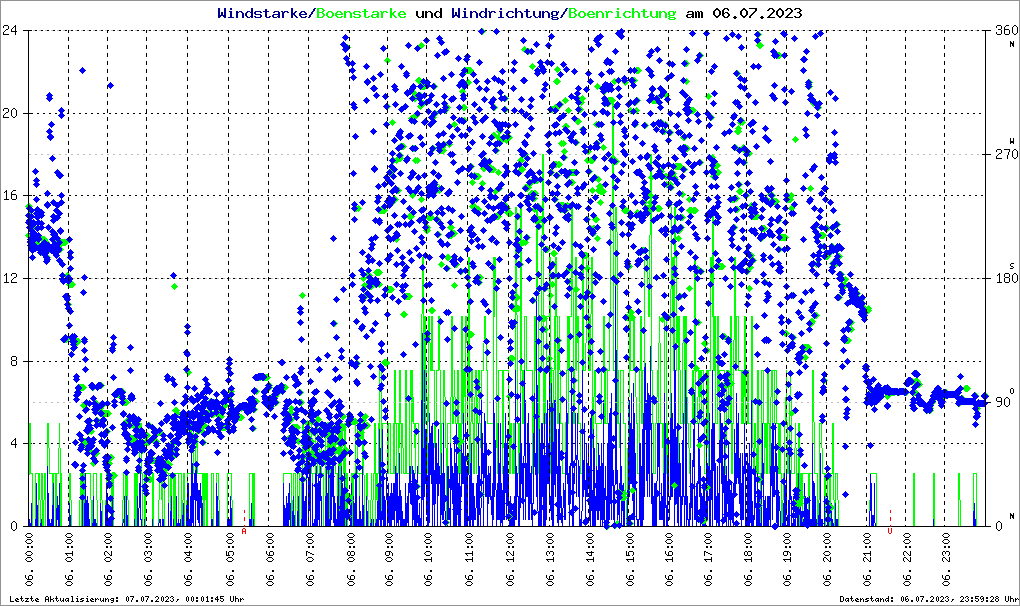Click the 07:00 time axis label

tap(309, 559)
